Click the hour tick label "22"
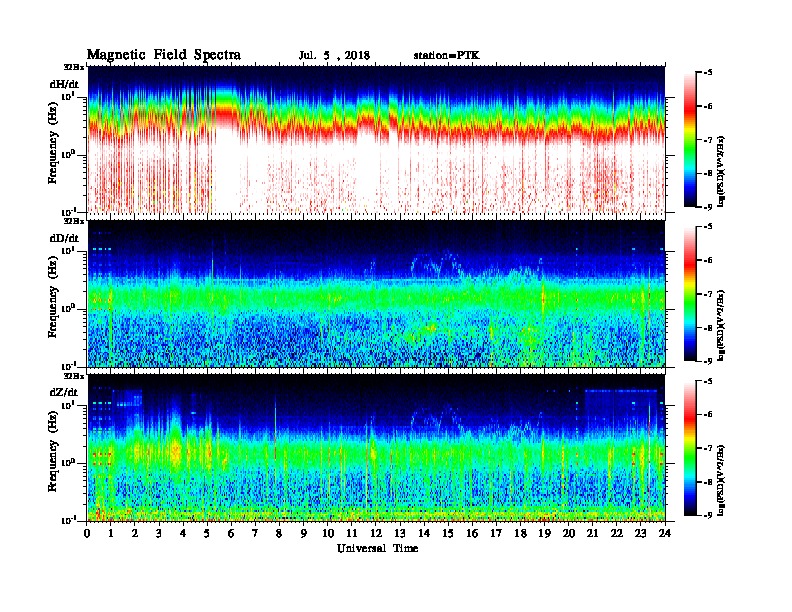This screenshot has height=612, width=792. click(x=617, y=533)
